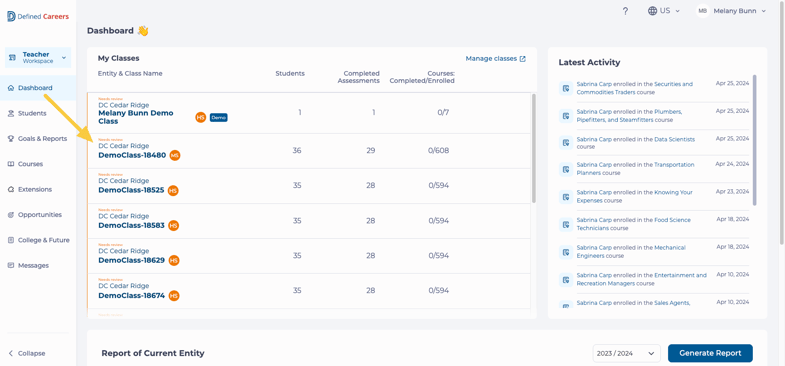785x366 pixels.
Task: Click the activity icon for Knowing Your Expenses
Action: pyautogui.click(x=566, y=197)
